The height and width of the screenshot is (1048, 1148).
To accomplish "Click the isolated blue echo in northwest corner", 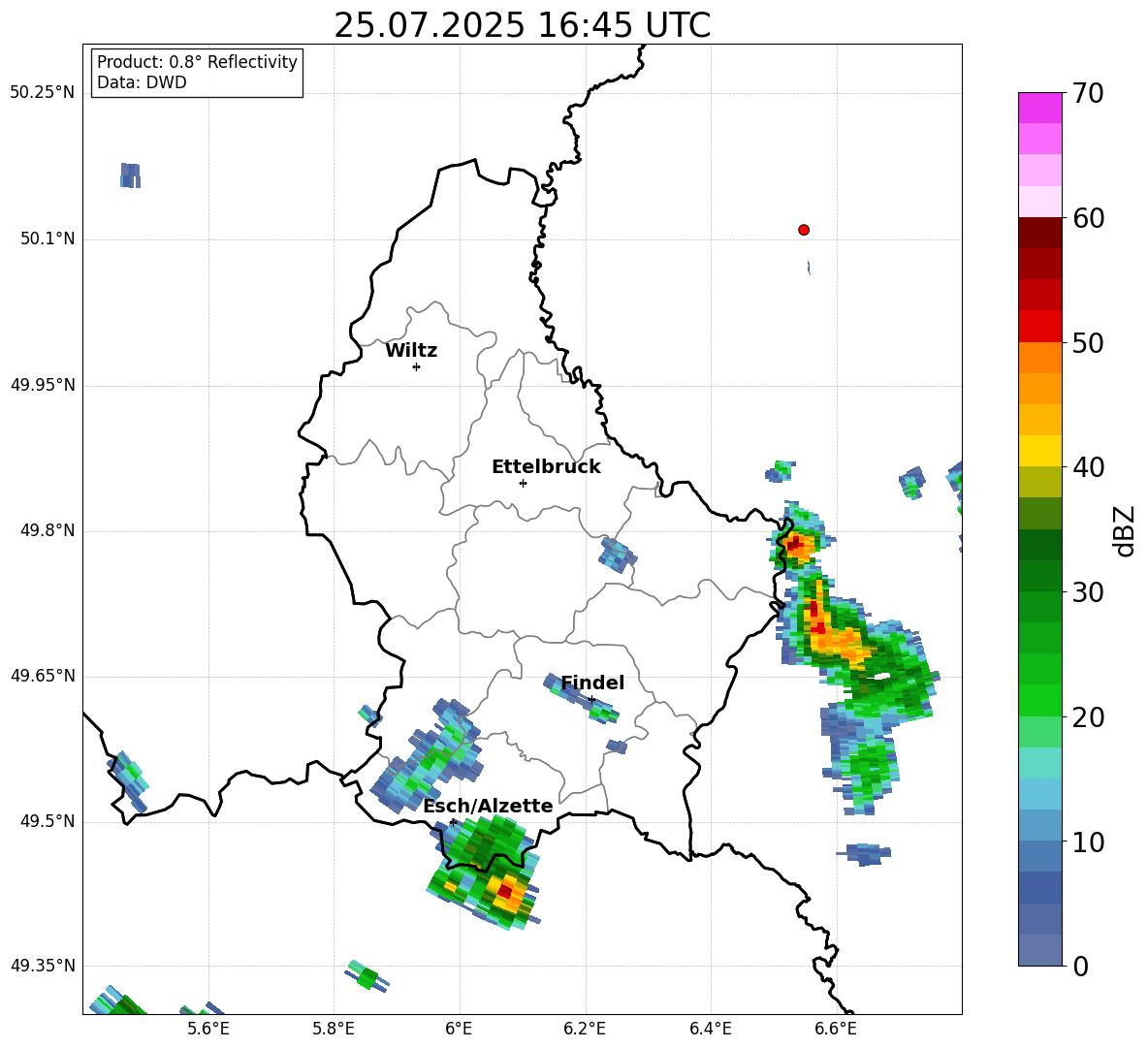I will (130, 175).
